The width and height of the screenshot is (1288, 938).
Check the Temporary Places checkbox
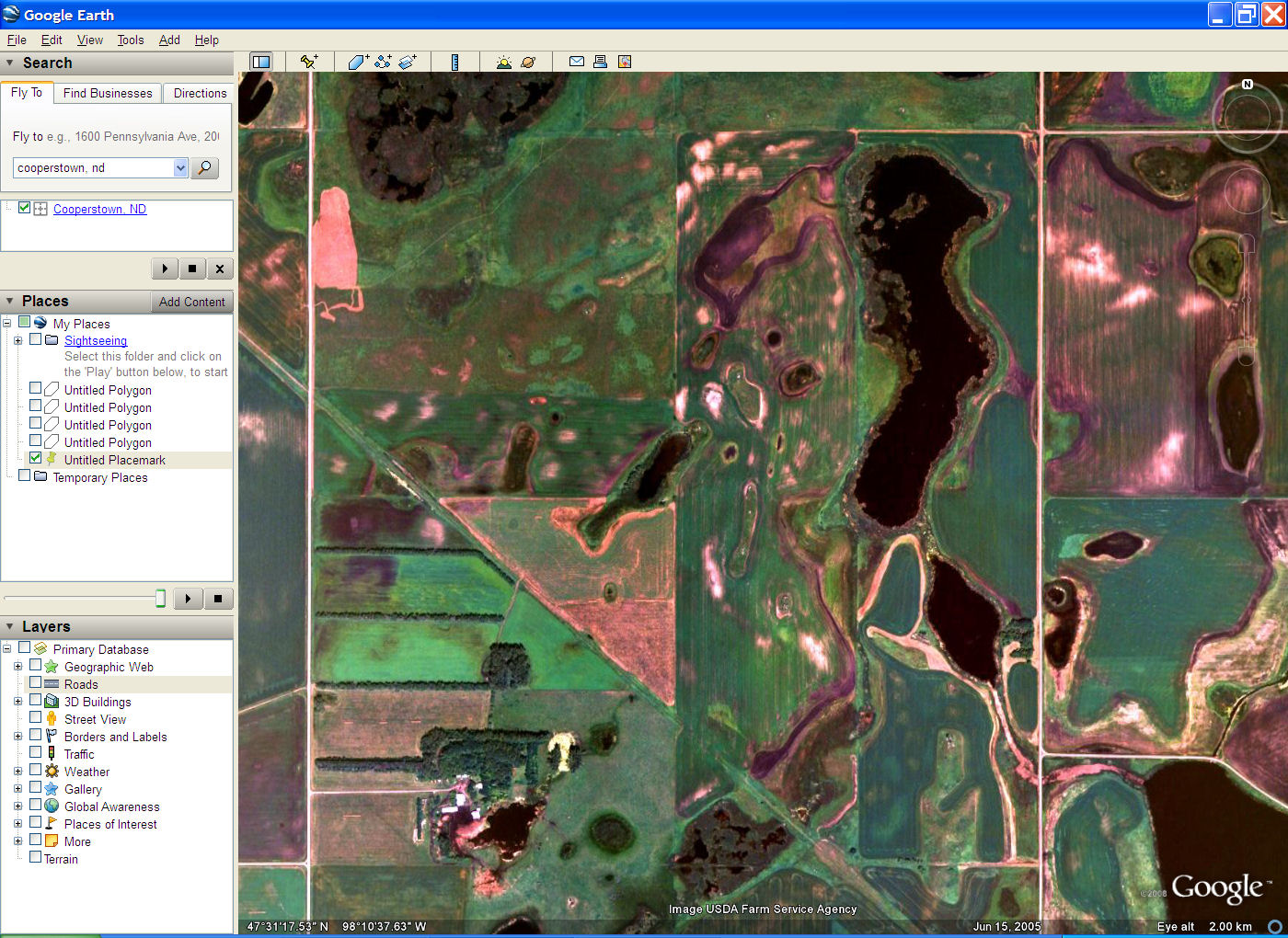click(24, 475)
